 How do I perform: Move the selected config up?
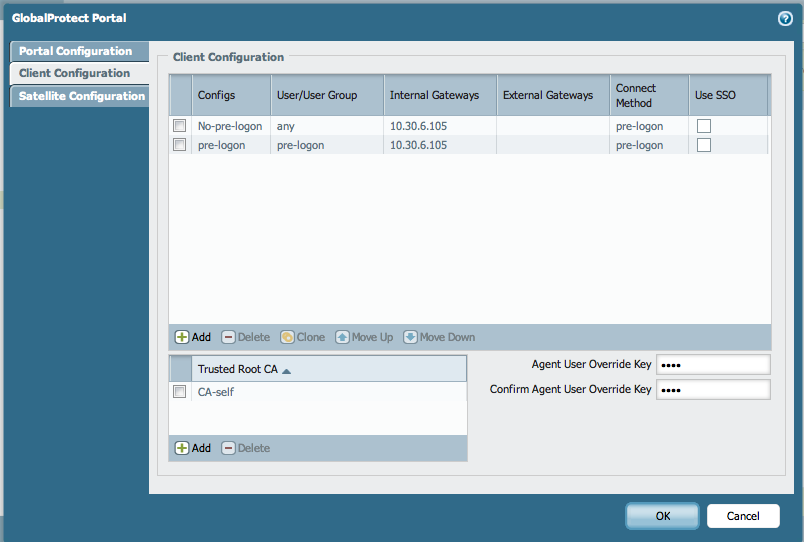click(x=364, y=337)
